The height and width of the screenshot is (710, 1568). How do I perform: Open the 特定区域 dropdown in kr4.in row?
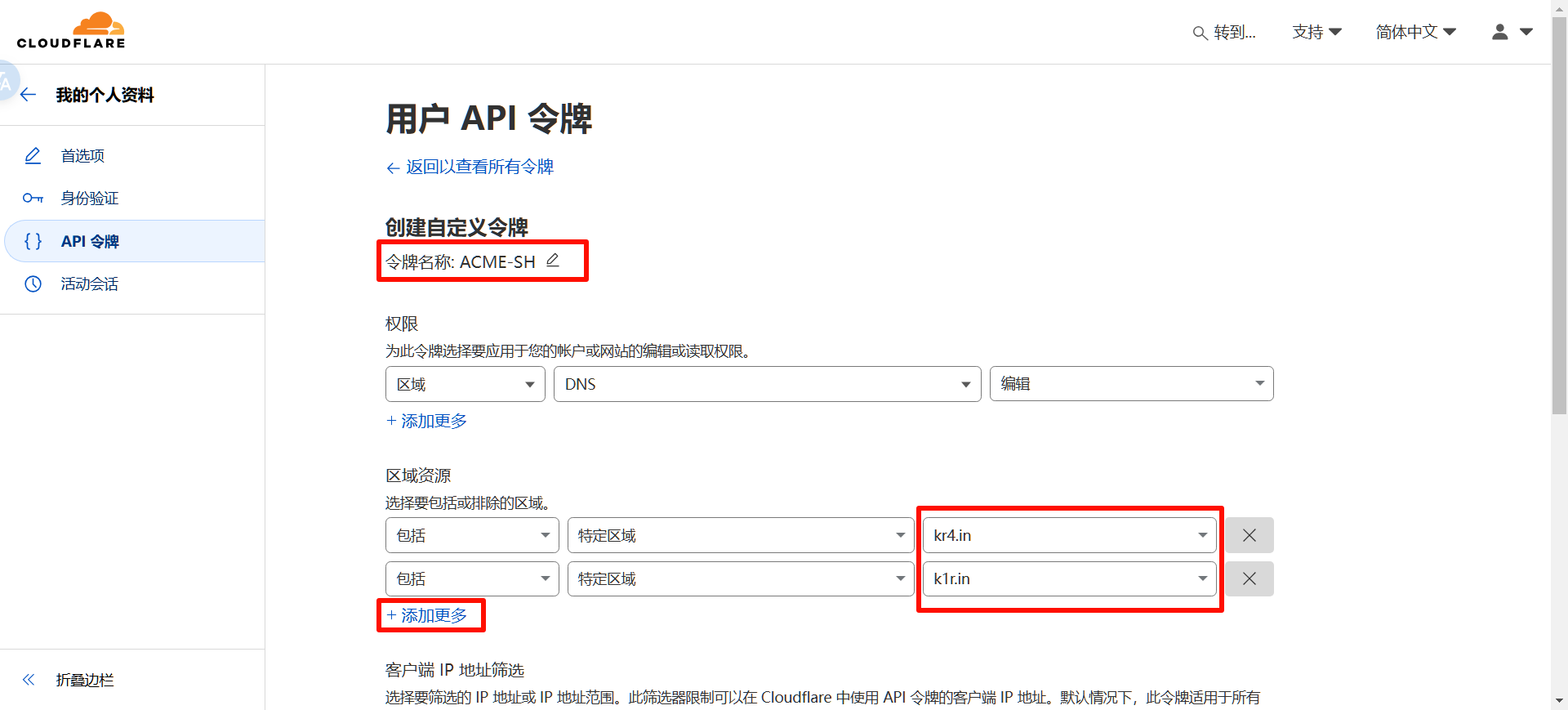click(x=741, y=535)
